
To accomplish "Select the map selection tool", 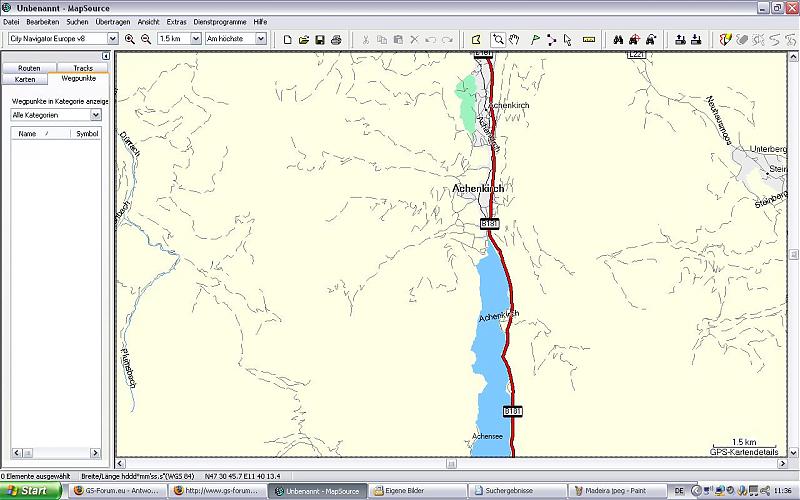I will 476,39.
